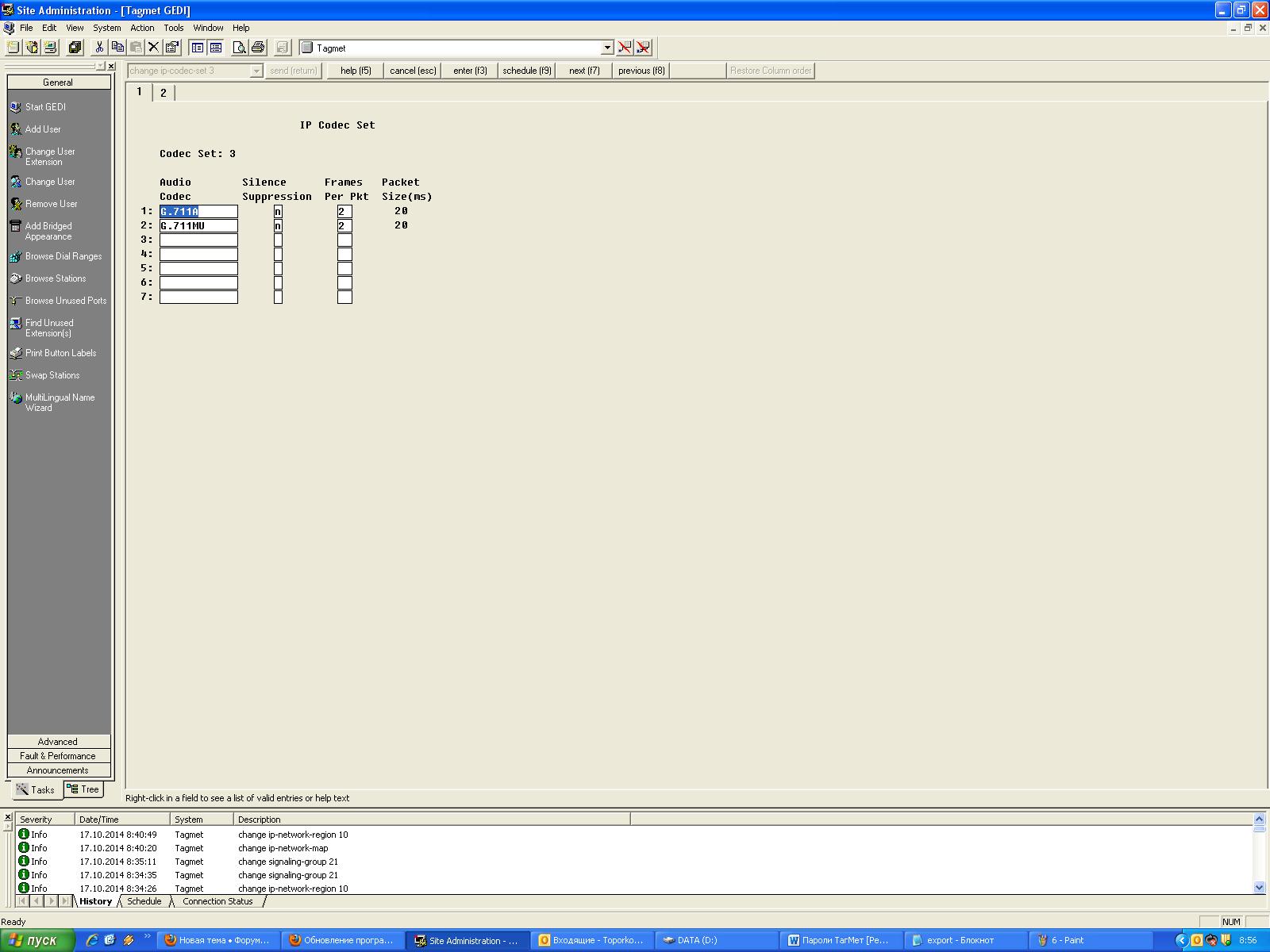Viewport: 1270px width, 952px height.
Task: Click the stacked windows toolbar icon
Action: [x=75, y=48]
